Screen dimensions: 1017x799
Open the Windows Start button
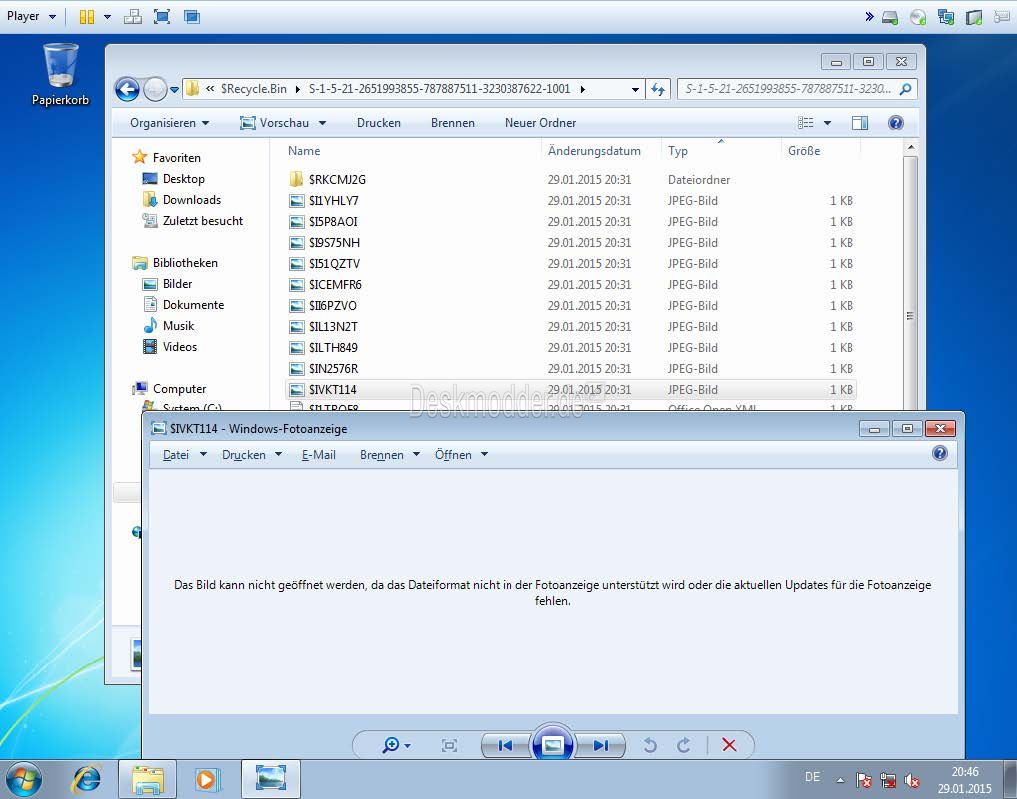click(x=25, y=779)
